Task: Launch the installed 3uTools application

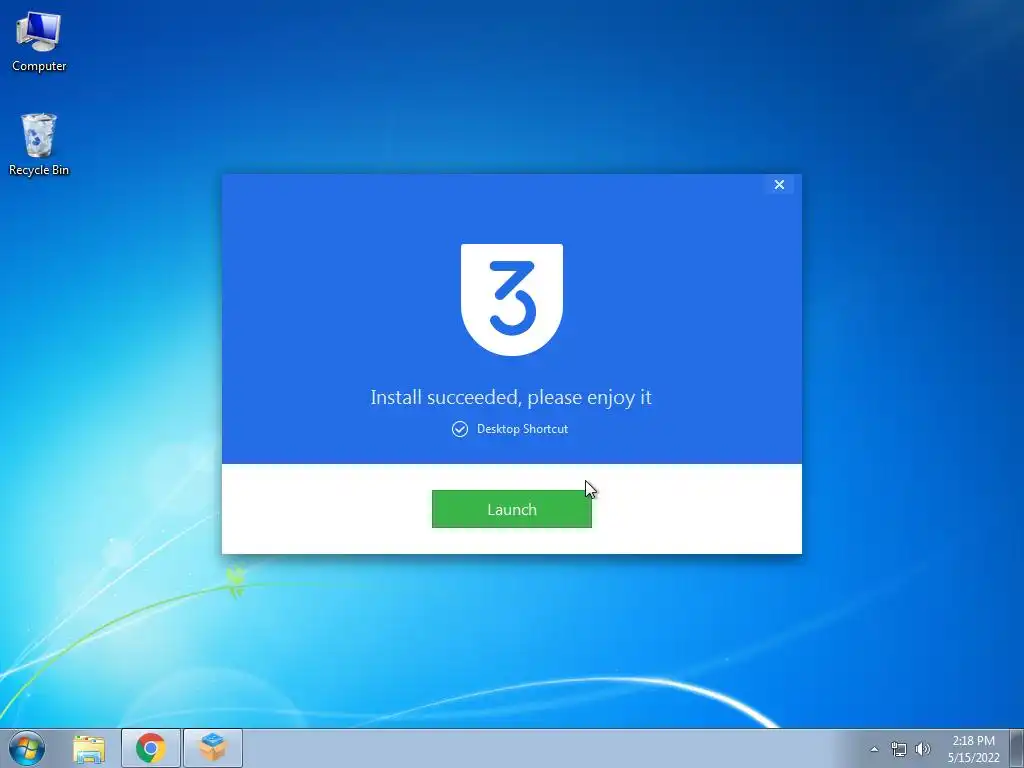Action: [511, 509]
